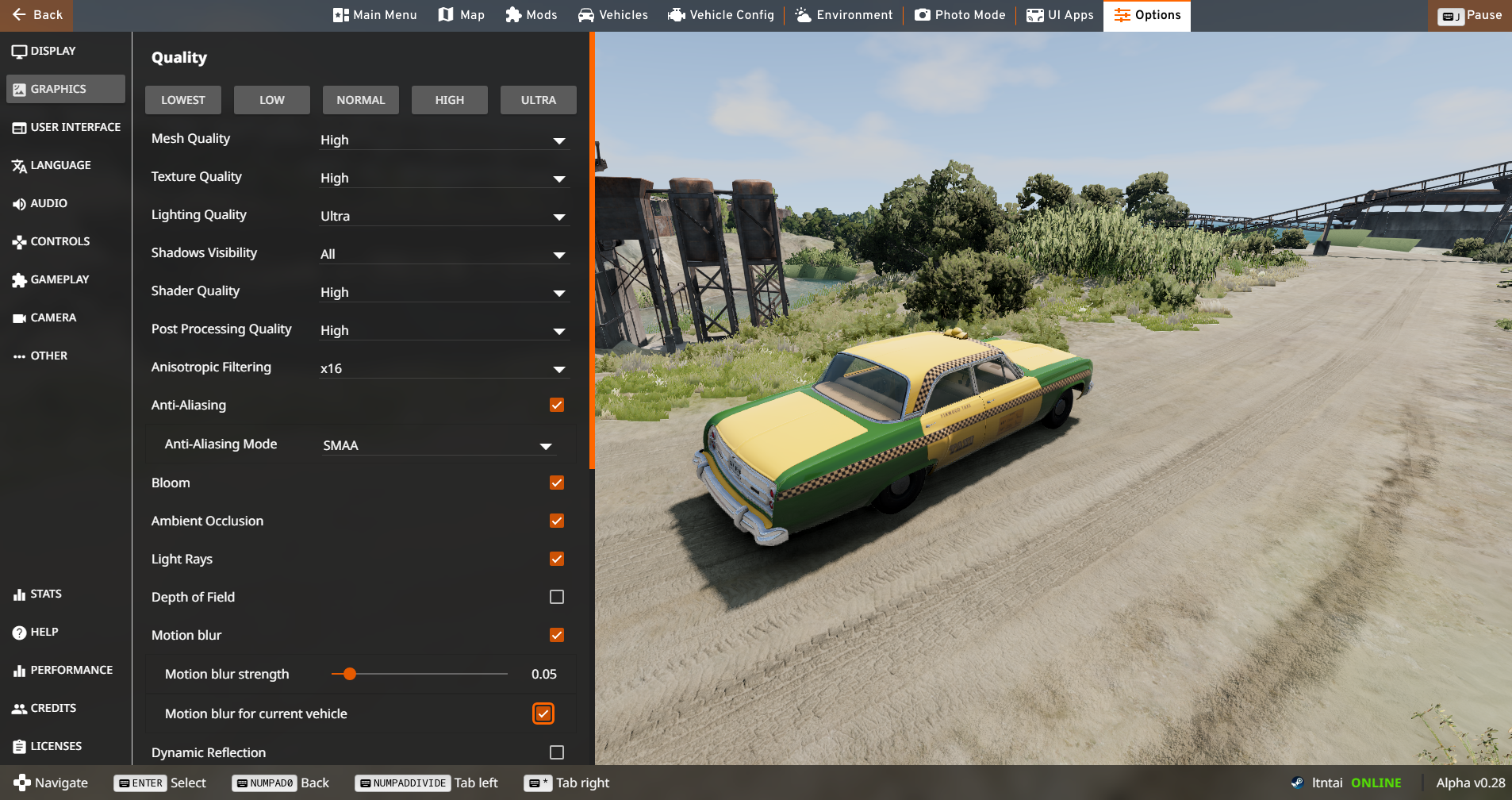Click the Vehicles car icon
The height and width of the screenshot is (800, 1512).
point(585,15)
